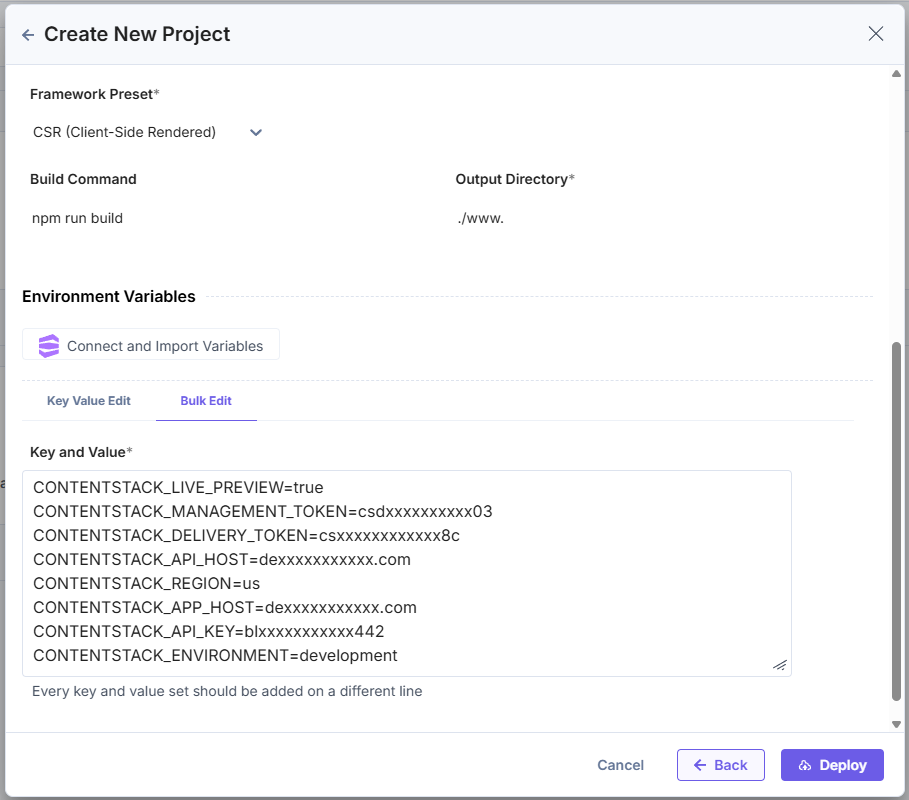Switch to the Key Value Edit tab
This screenshot has height=800, width=909.
click(89, 401)
